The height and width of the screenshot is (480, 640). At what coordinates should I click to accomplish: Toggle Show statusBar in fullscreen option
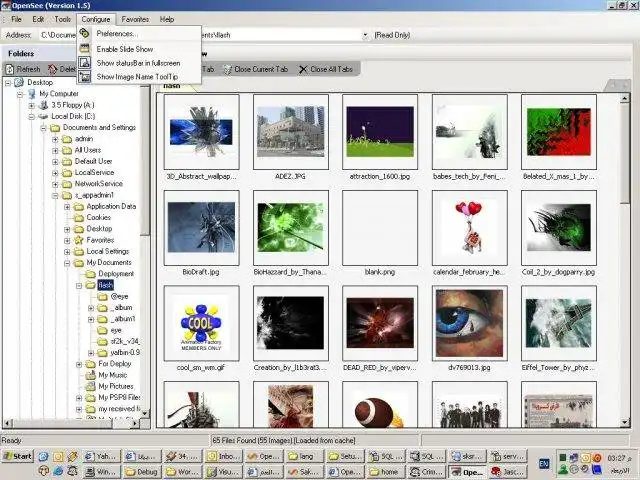point(137,62)
